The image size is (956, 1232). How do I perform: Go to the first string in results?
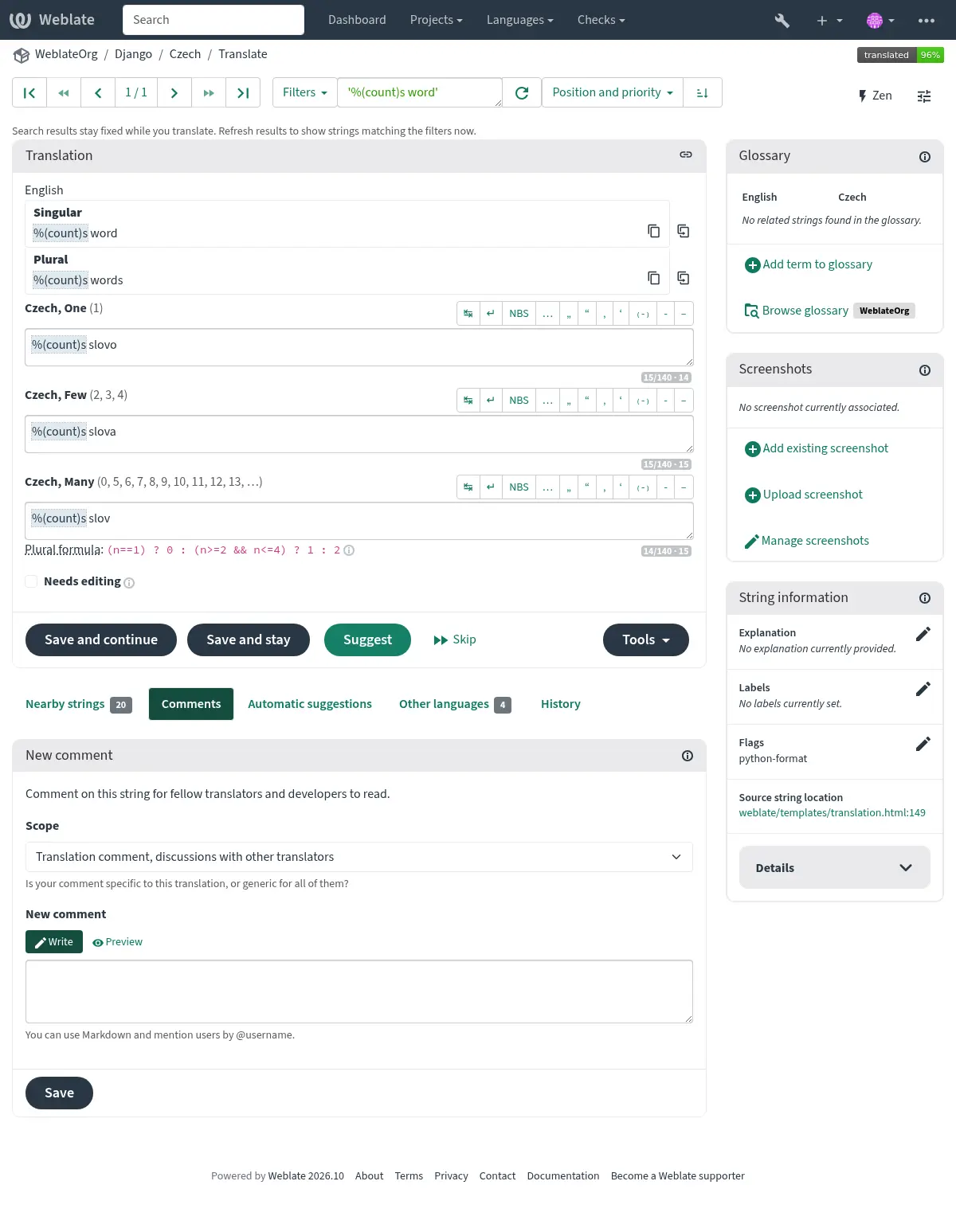click(29, 93)
